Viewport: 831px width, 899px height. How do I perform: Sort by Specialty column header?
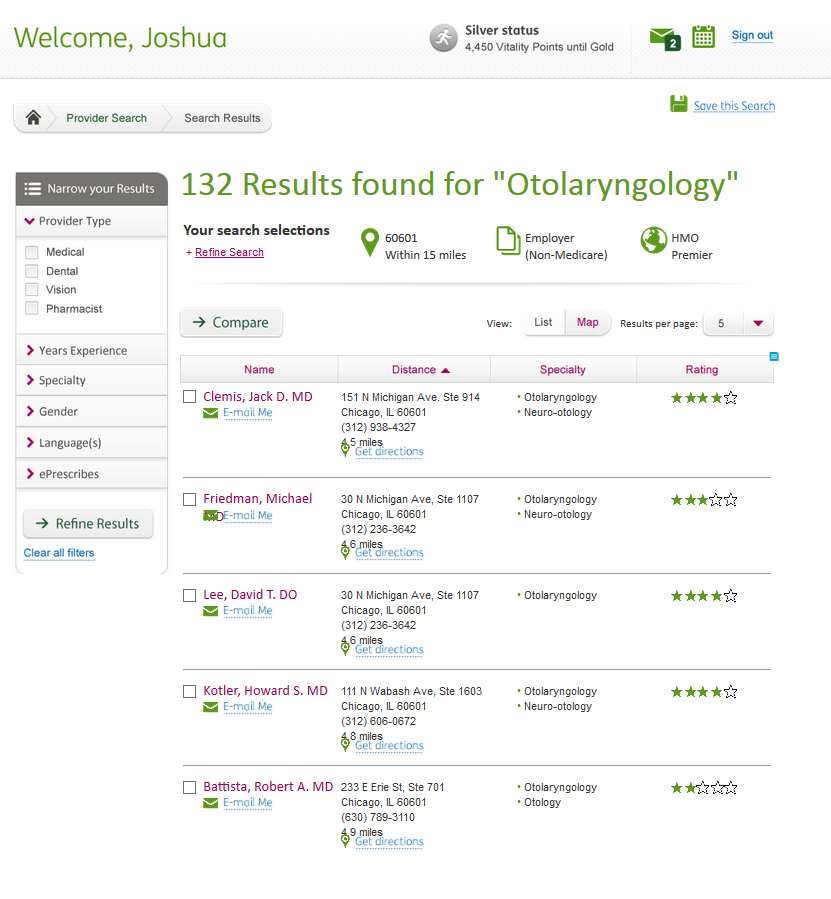(563, 370)
